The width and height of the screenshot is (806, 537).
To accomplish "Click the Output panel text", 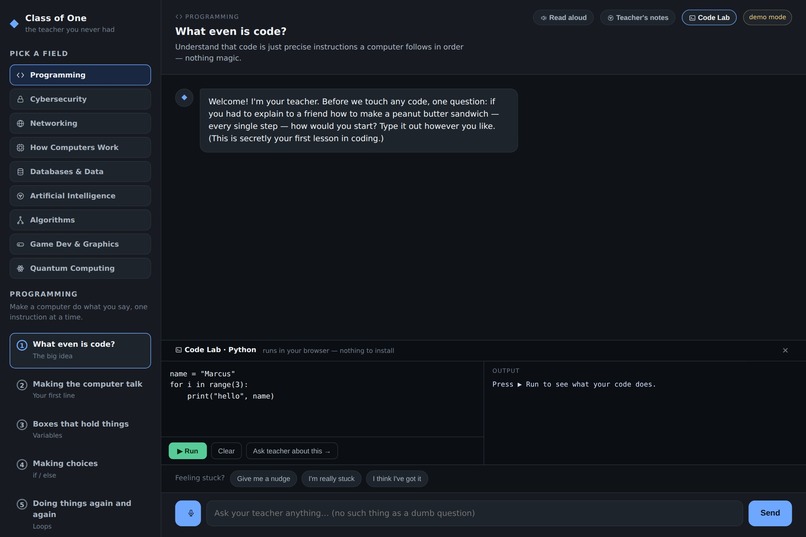I will pyautogui.click(x=574, y=384).
